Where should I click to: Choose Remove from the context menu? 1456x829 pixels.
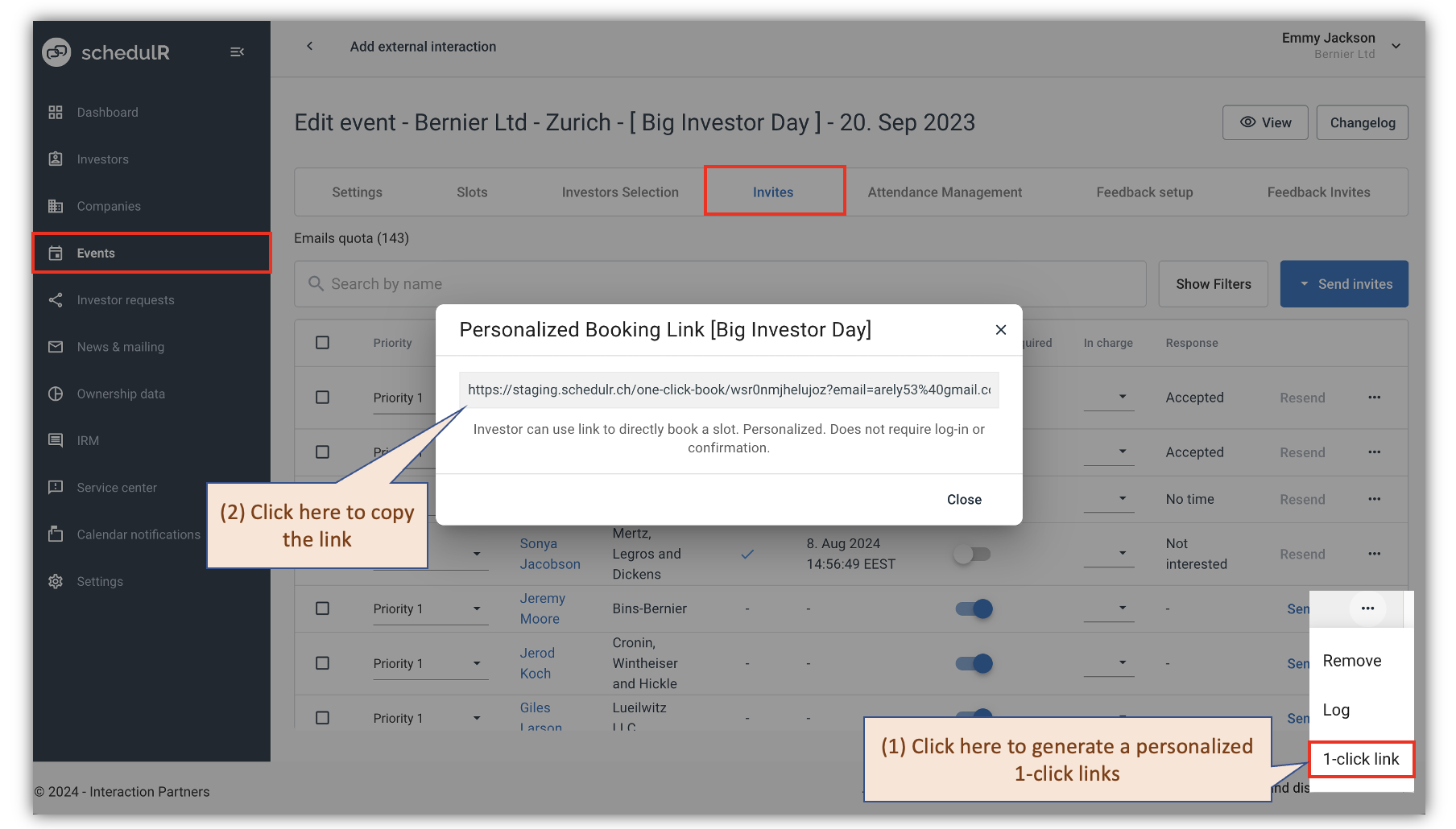pos(1351,660)
